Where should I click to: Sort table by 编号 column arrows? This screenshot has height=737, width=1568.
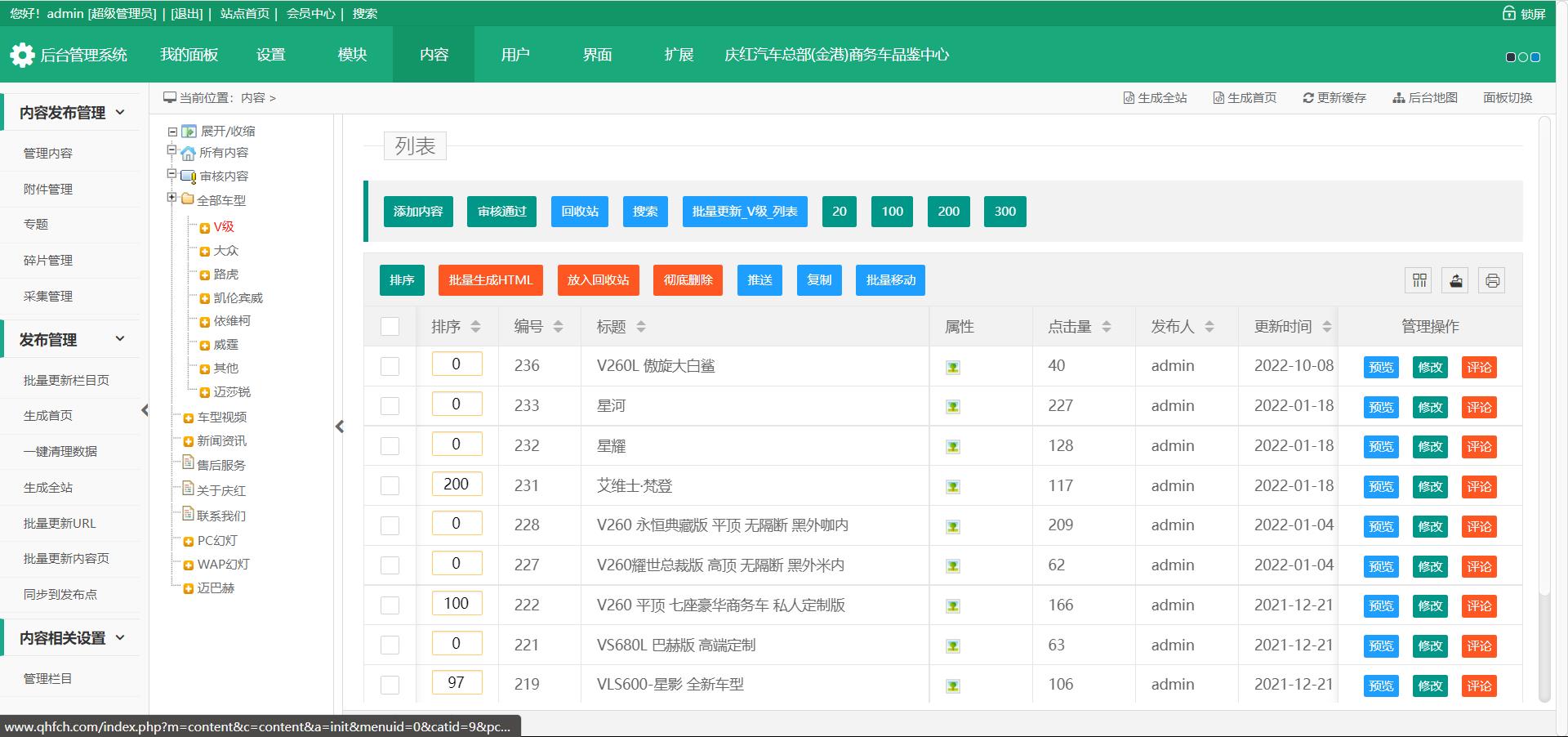(x=558, y=327)
